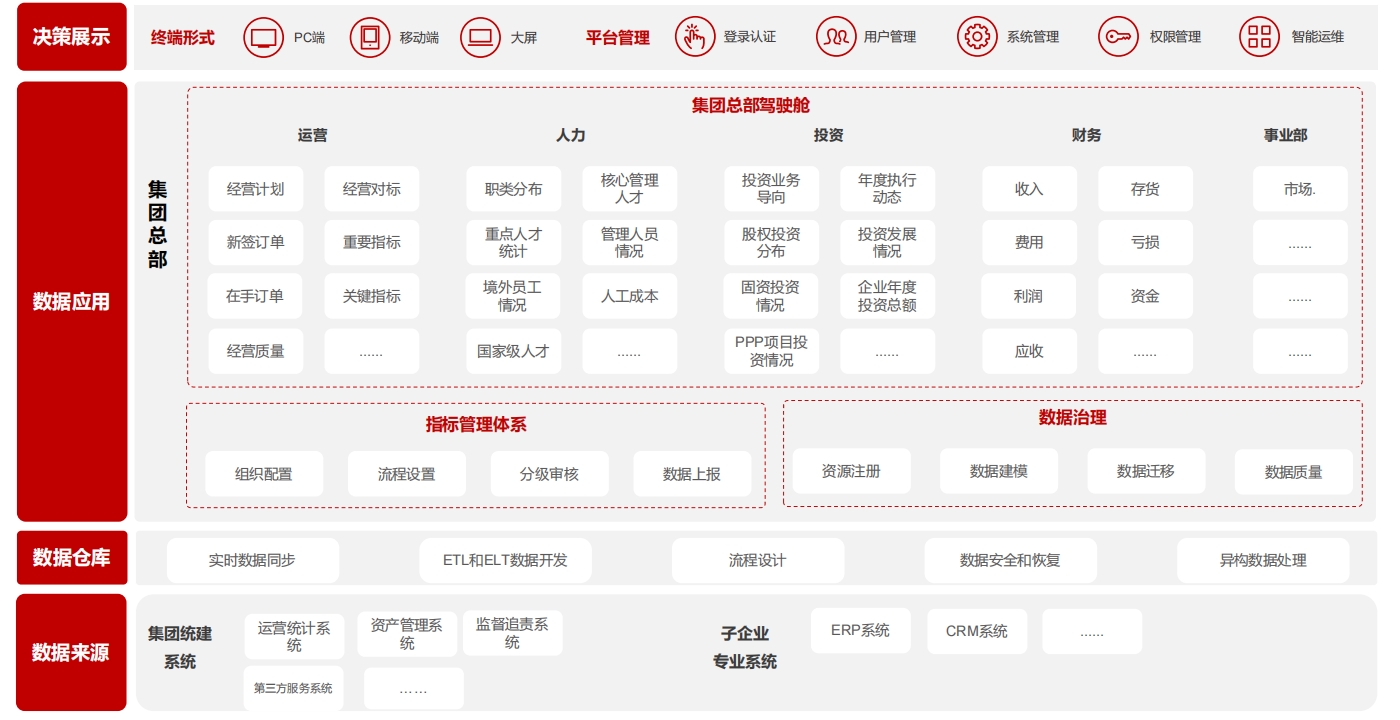Open the 核心管理人才 card

(629, 189)
